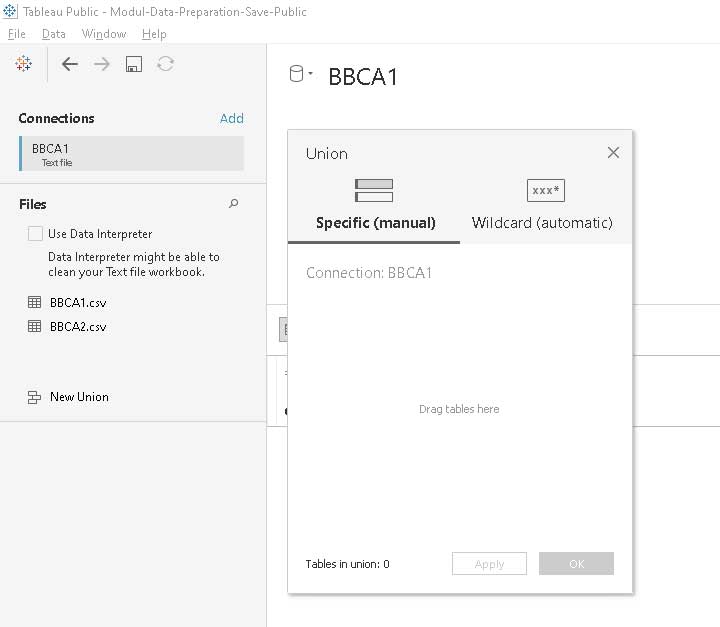Click the Wildcard xxx* icon
The image size is (720, 627).
tap(546, 190)
